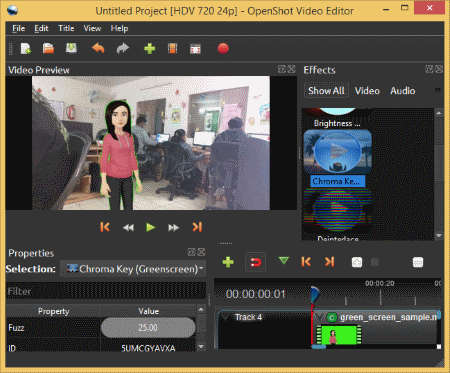Close the Effects panel
The height and width of the screenshot is (373, 450).
pyautogui.click(x=439, y=69)
